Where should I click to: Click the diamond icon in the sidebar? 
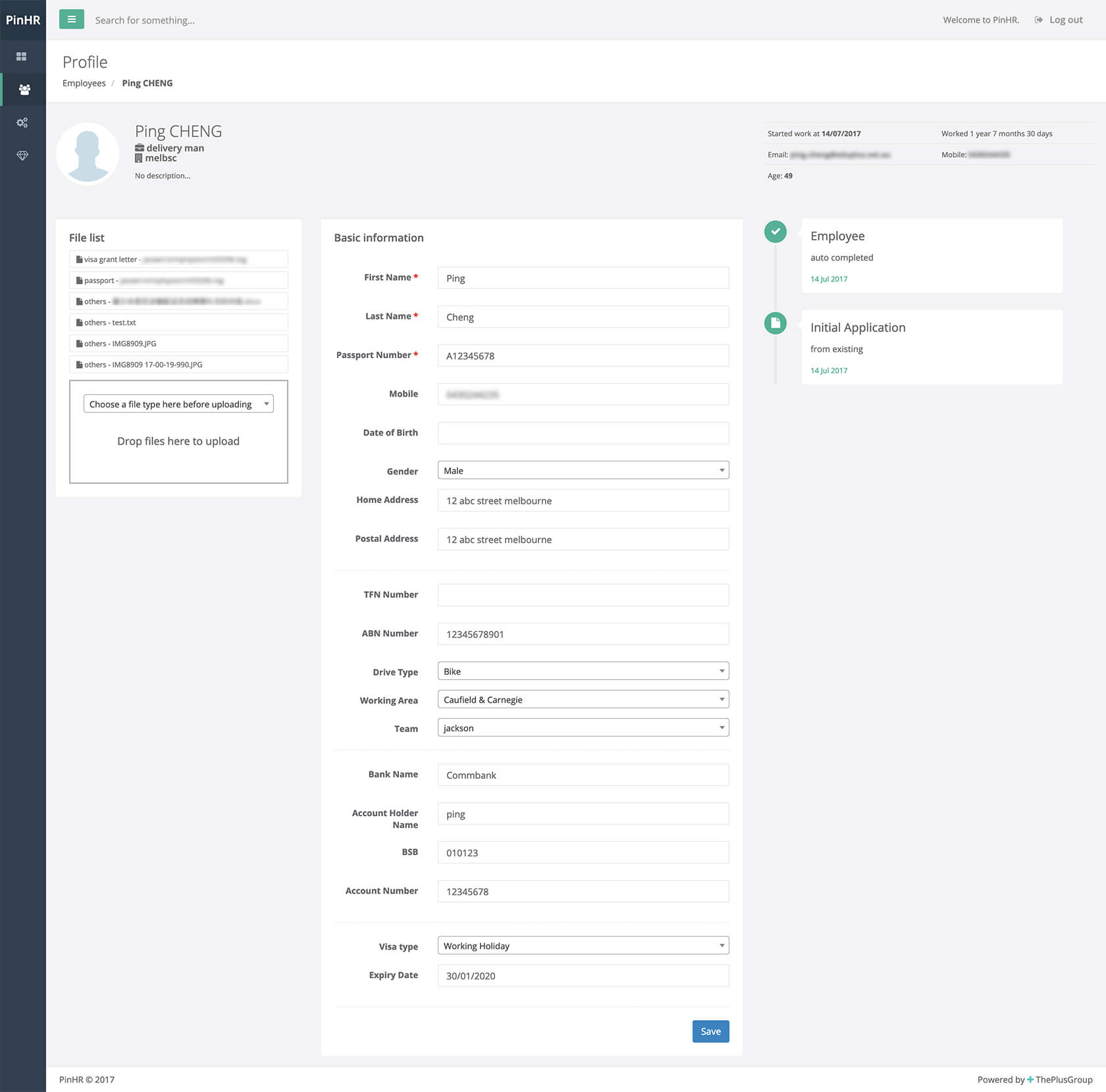[23, 155]
